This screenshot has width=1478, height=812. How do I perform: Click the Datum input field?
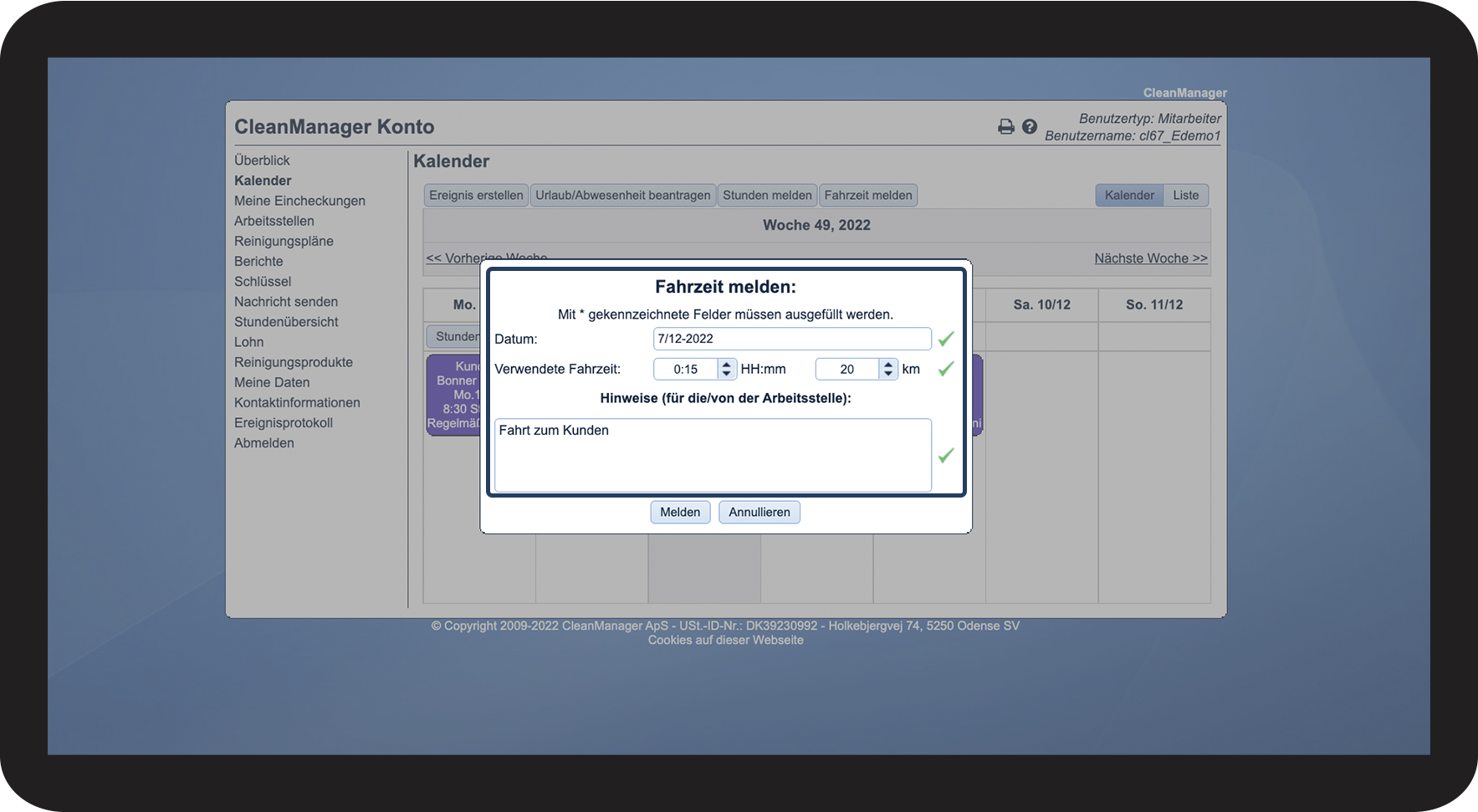791,339
